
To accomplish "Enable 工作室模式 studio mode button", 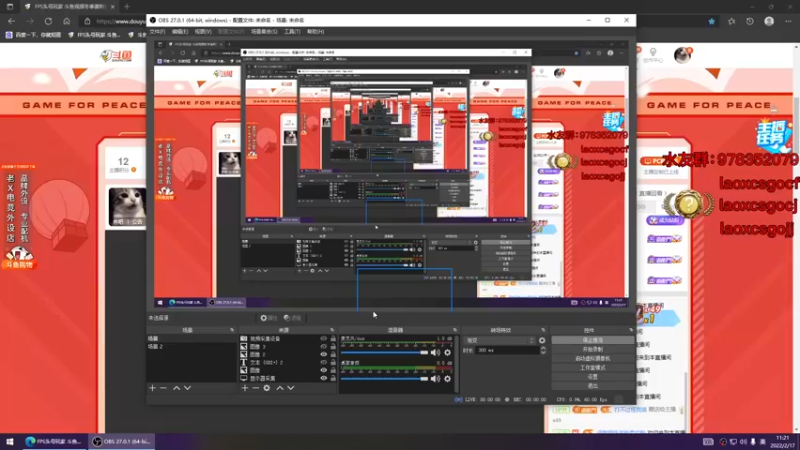I will pyautogui.click(x=592, y=368).
